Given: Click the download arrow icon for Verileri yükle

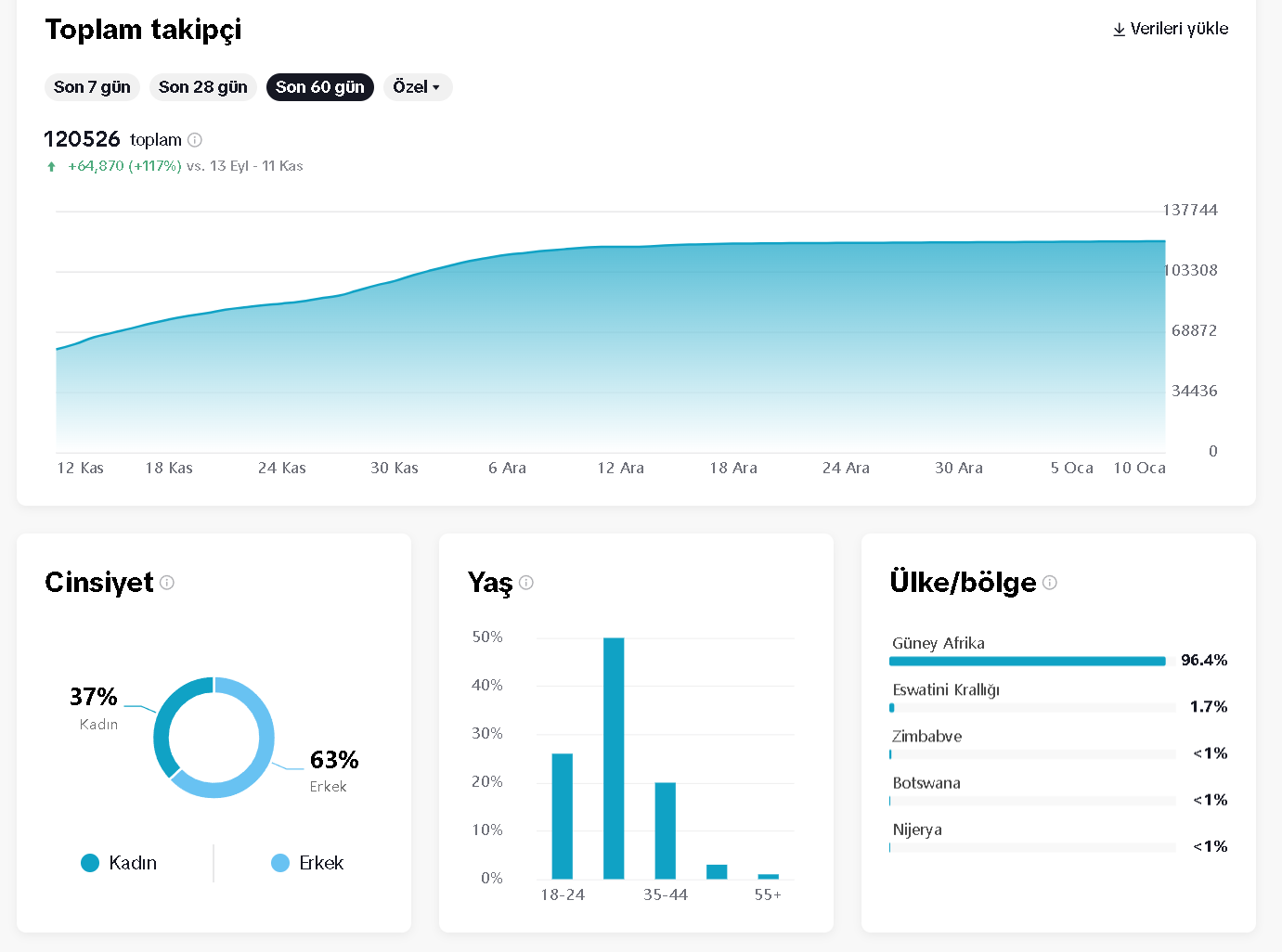Looking at the screenshot, I should [1120, 30].
